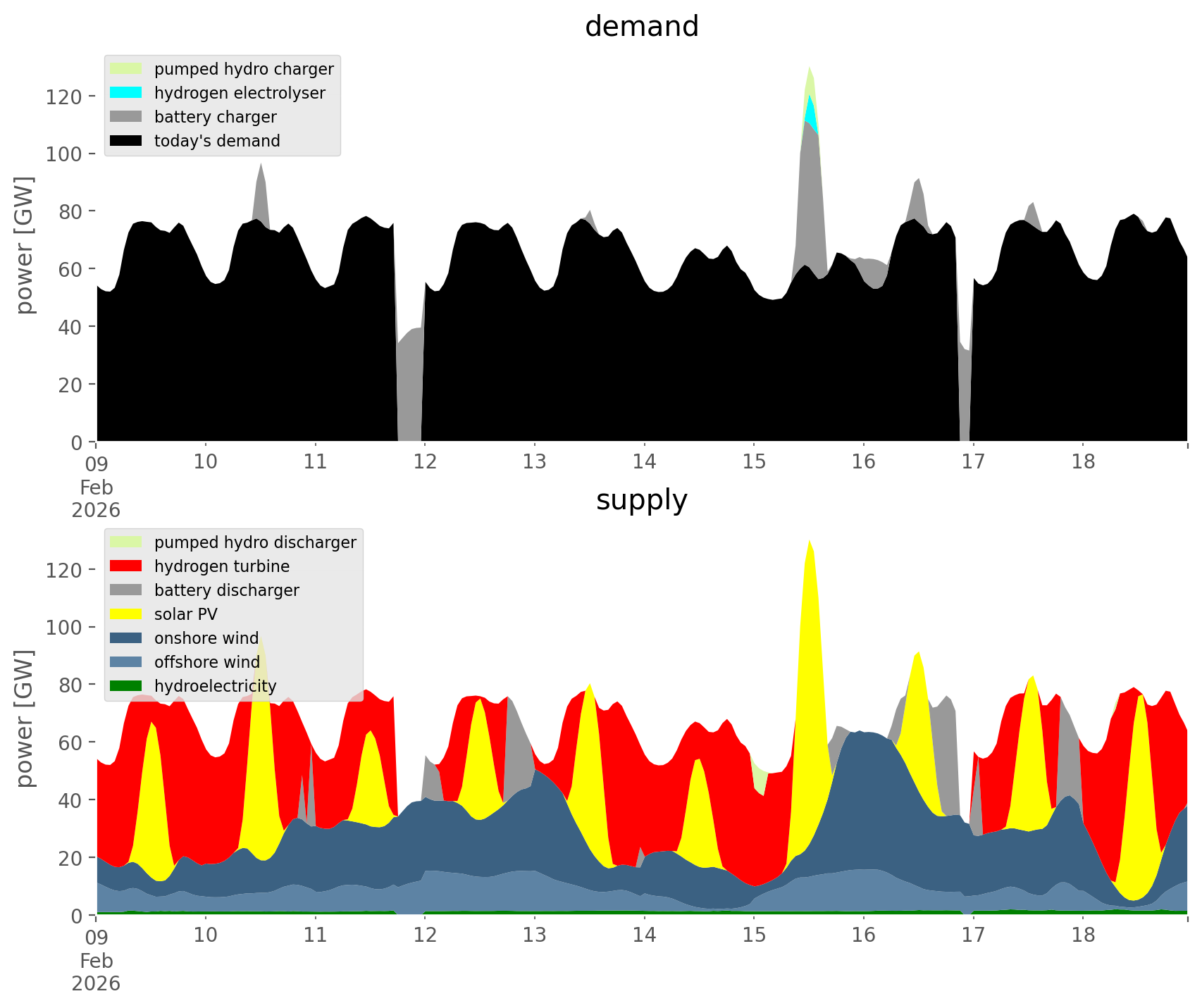1202x1008 pixels.
Task: Click the red hydrogen turbine legend swatch
Action: (126, 566)
